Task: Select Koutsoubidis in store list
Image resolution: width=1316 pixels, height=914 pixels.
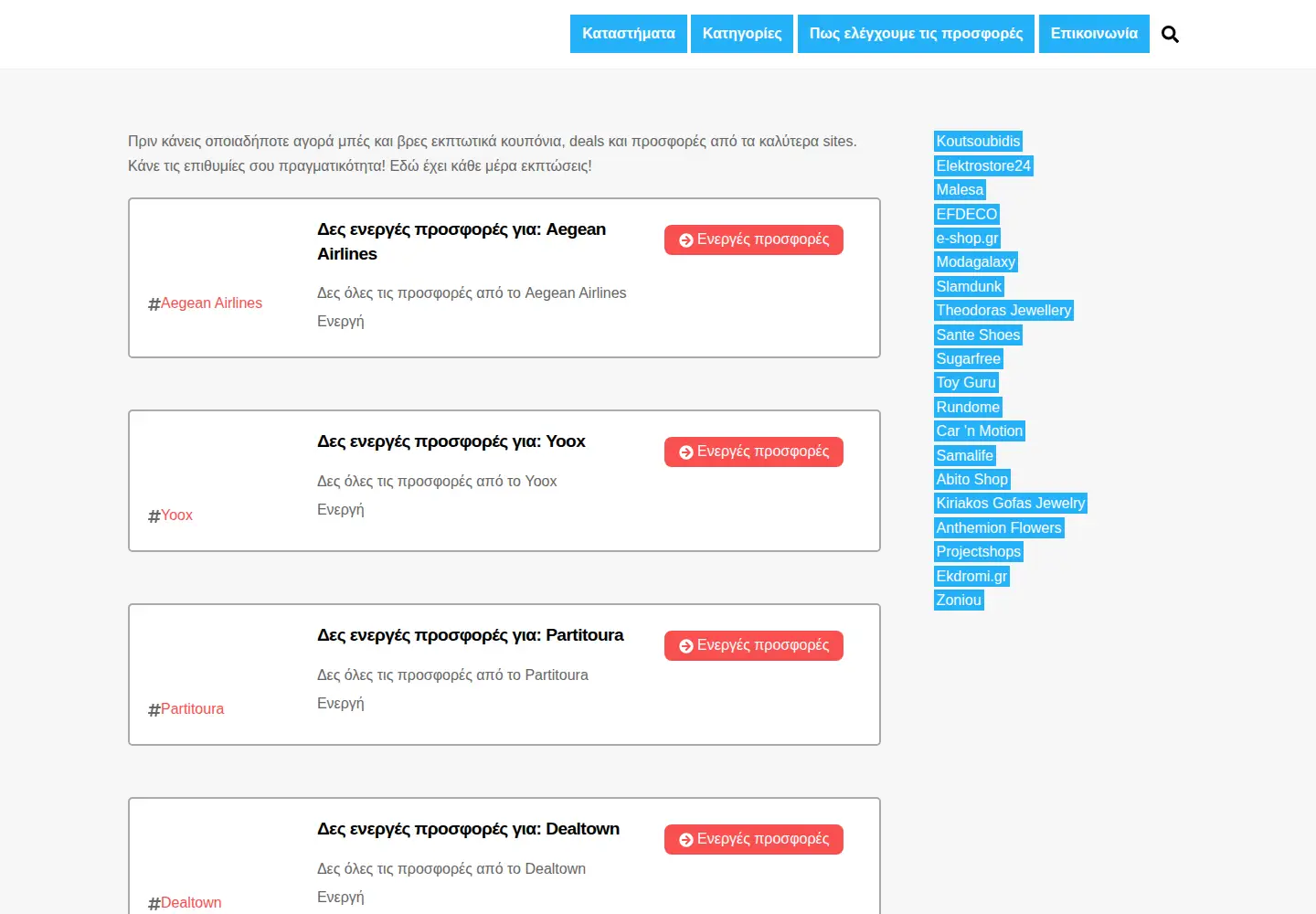Action: click(x=978, y=141)
